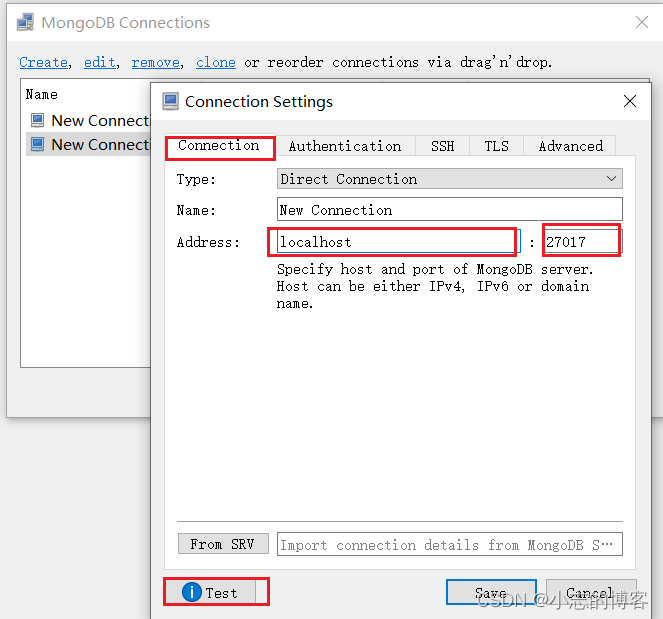Select the first New Connection list icon
The image size is (663, 619).
click(37, 121)
